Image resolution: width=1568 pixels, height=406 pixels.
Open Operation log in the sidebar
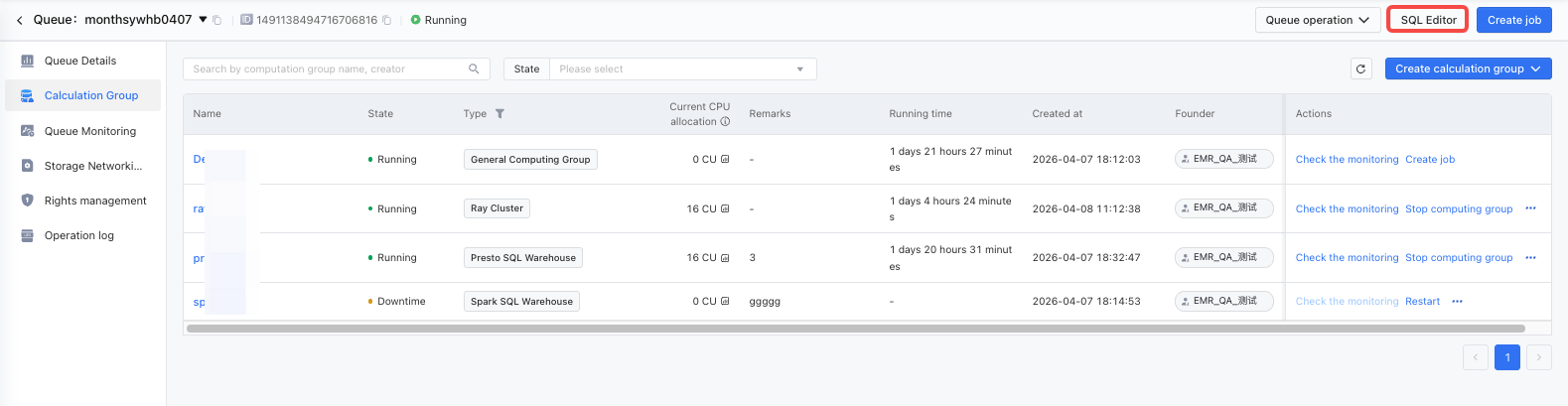82,235
